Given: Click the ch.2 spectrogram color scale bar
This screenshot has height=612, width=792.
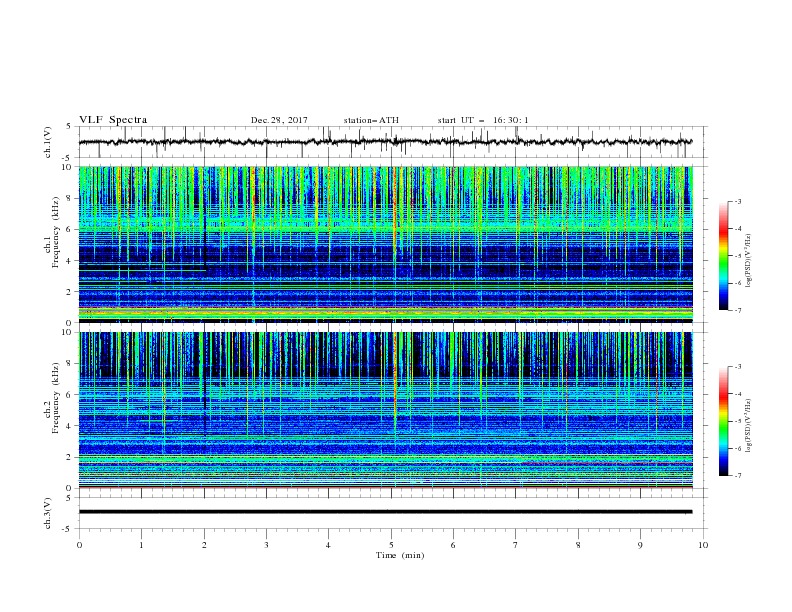Looking at the screenshot, I should [x=723, y=421].
